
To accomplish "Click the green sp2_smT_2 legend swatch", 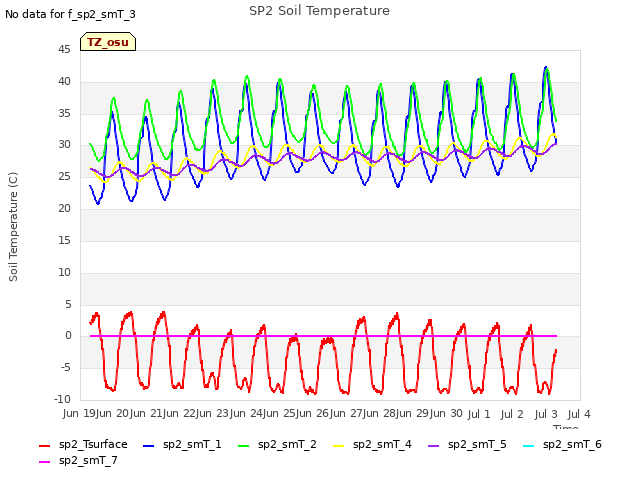I will (x=244, y=446).
